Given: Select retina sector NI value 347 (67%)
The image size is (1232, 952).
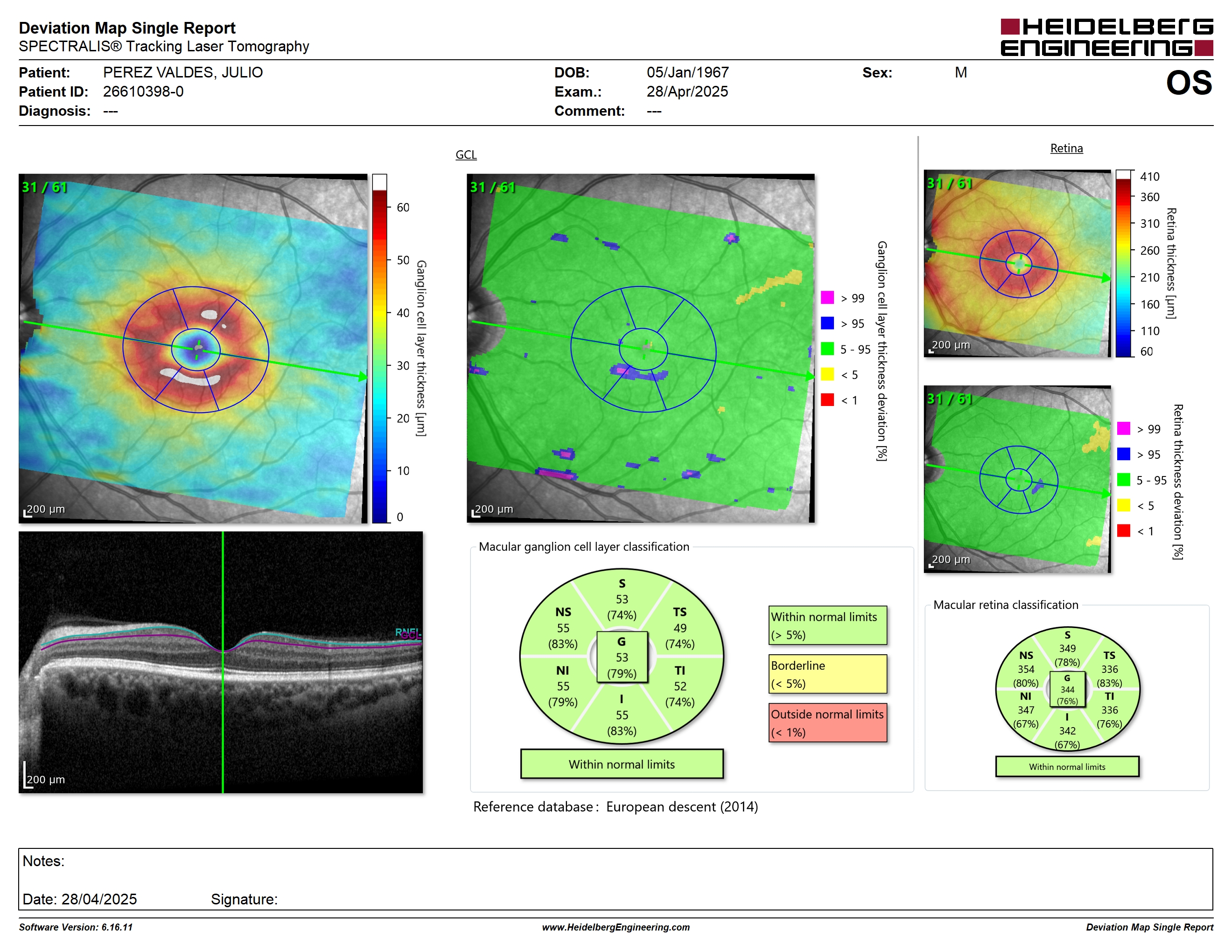Looking at the screenshot, I should tap(1026, 717).
